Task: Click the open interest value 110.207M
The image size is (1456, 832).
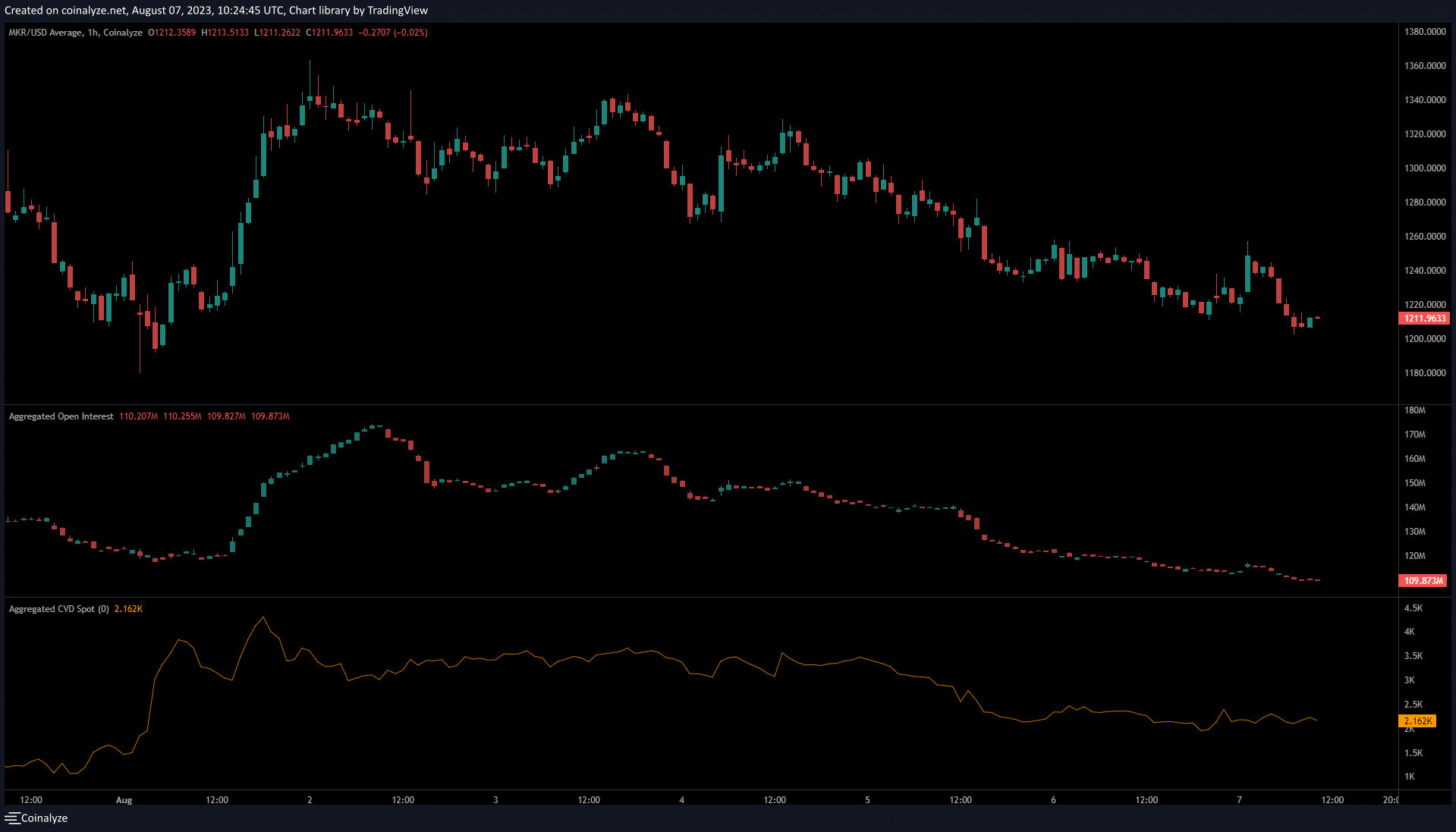Action: [x=138, y=416]
